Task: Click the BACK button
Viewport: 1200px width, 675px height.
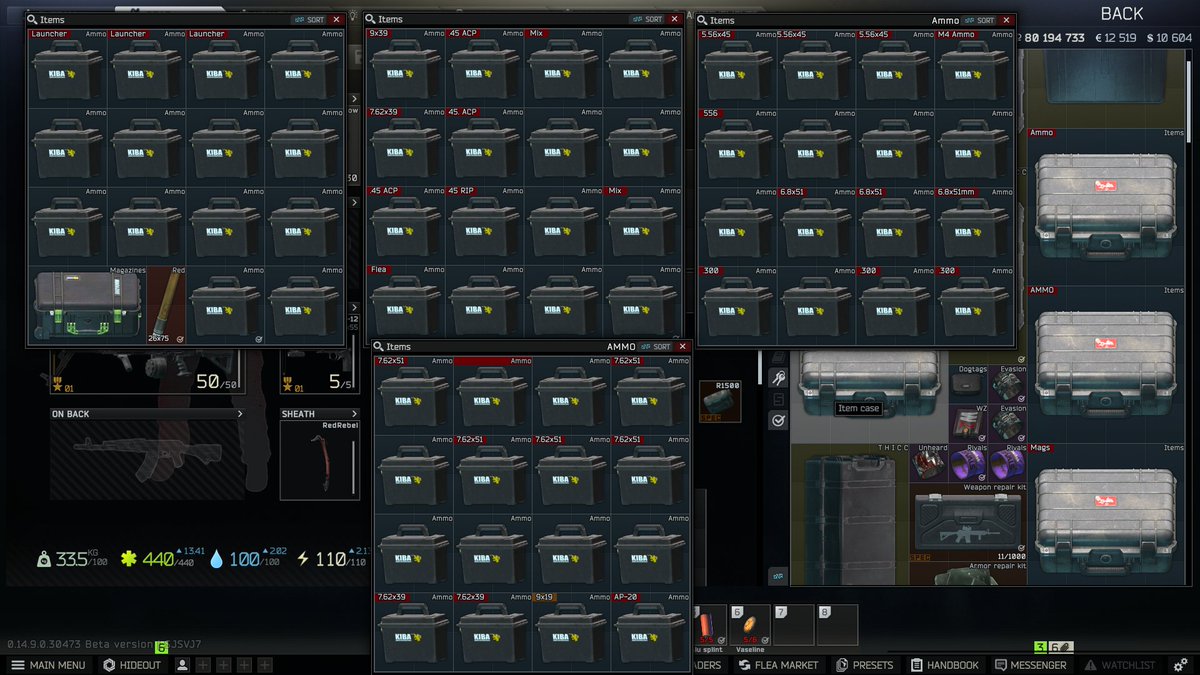Action: [x=1122, y=14]
